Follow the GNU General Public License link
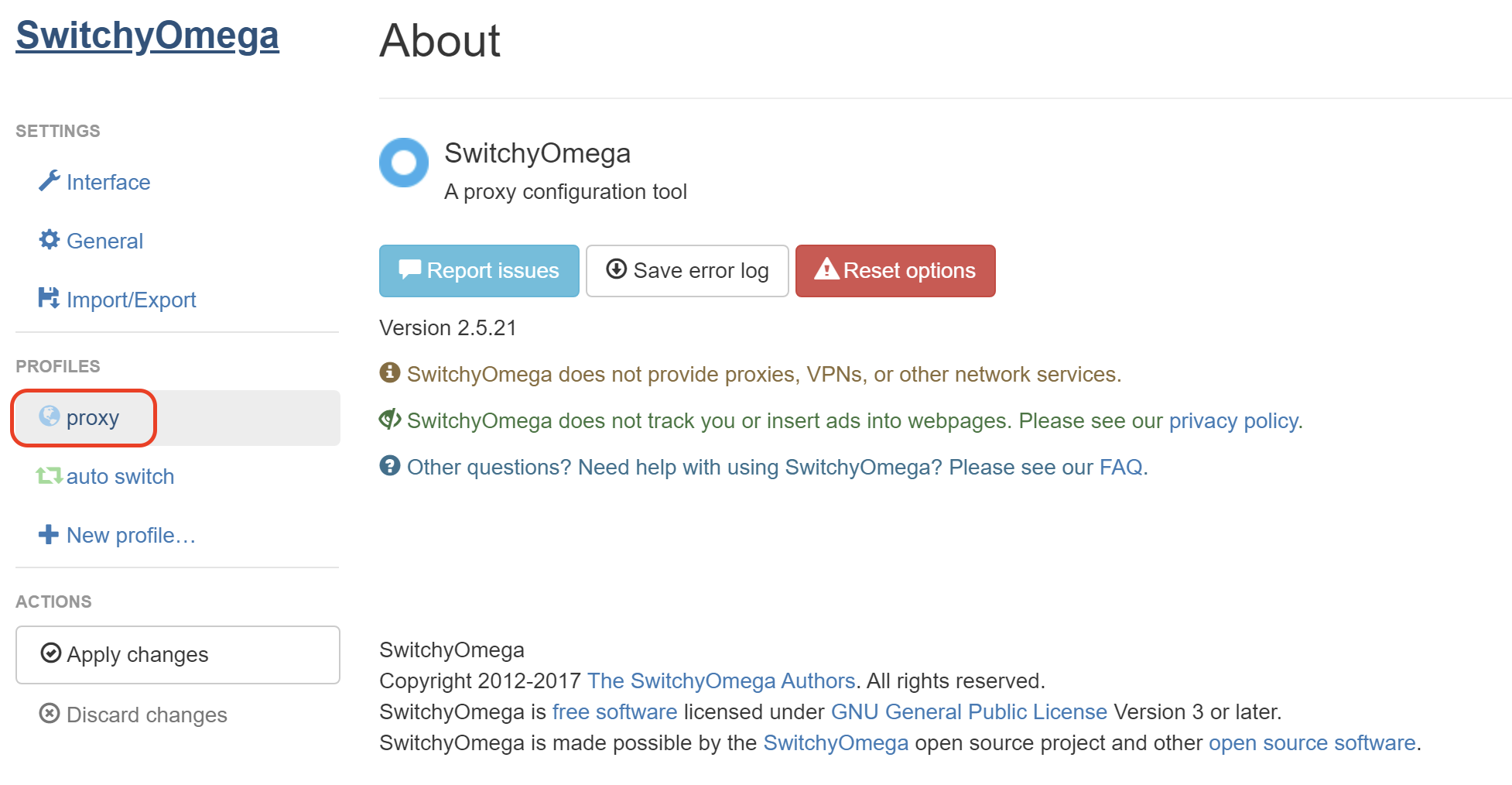This screenshot has height=785, width=1512. click(969, 711)
